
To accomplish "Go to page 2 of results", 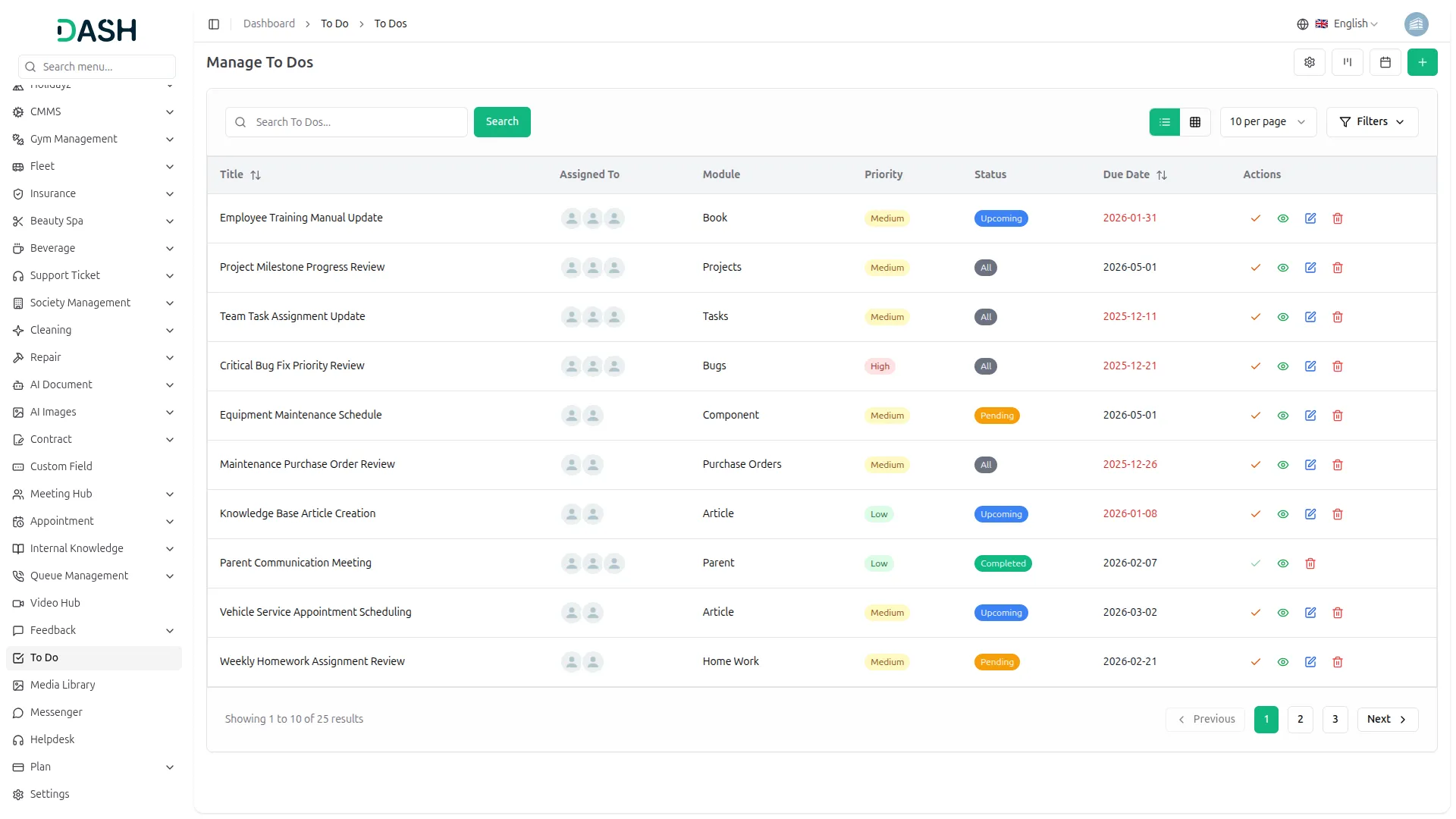I will pyautogui.click(x=1300, y=720).
